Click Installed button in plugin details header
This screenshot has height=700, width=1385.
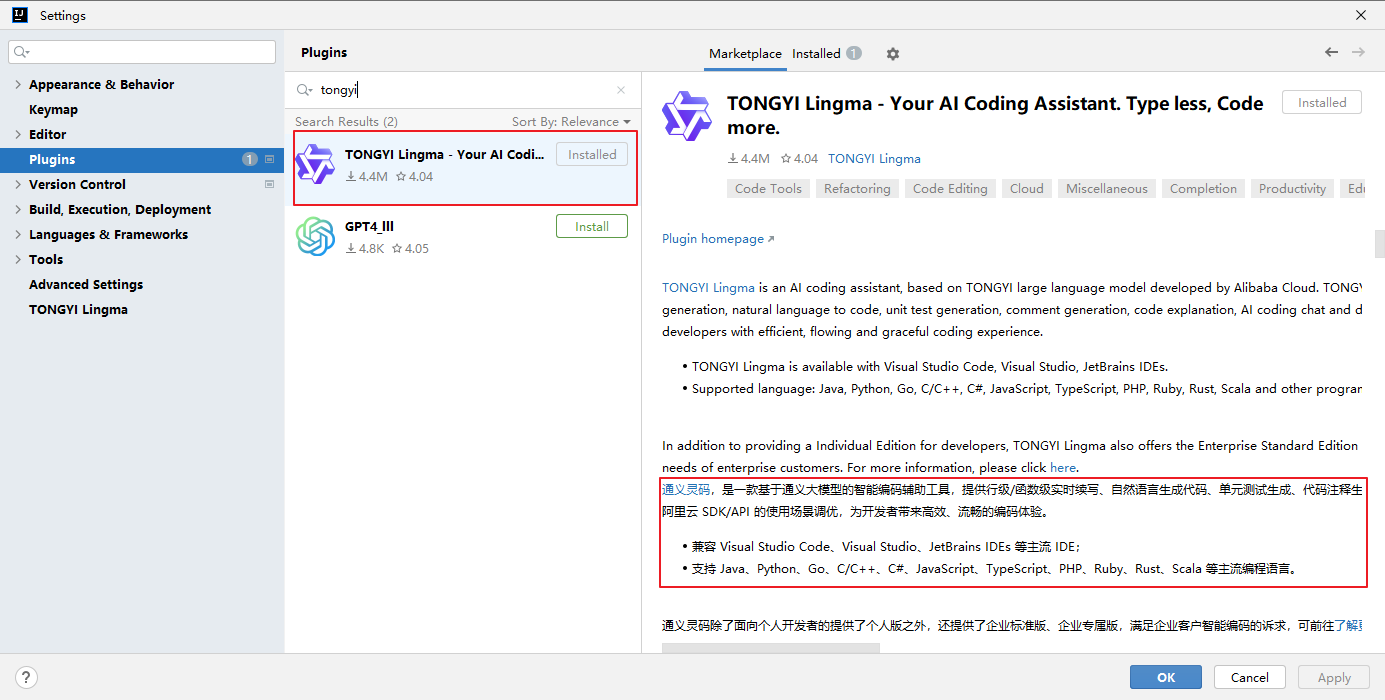coord(1322,103)
